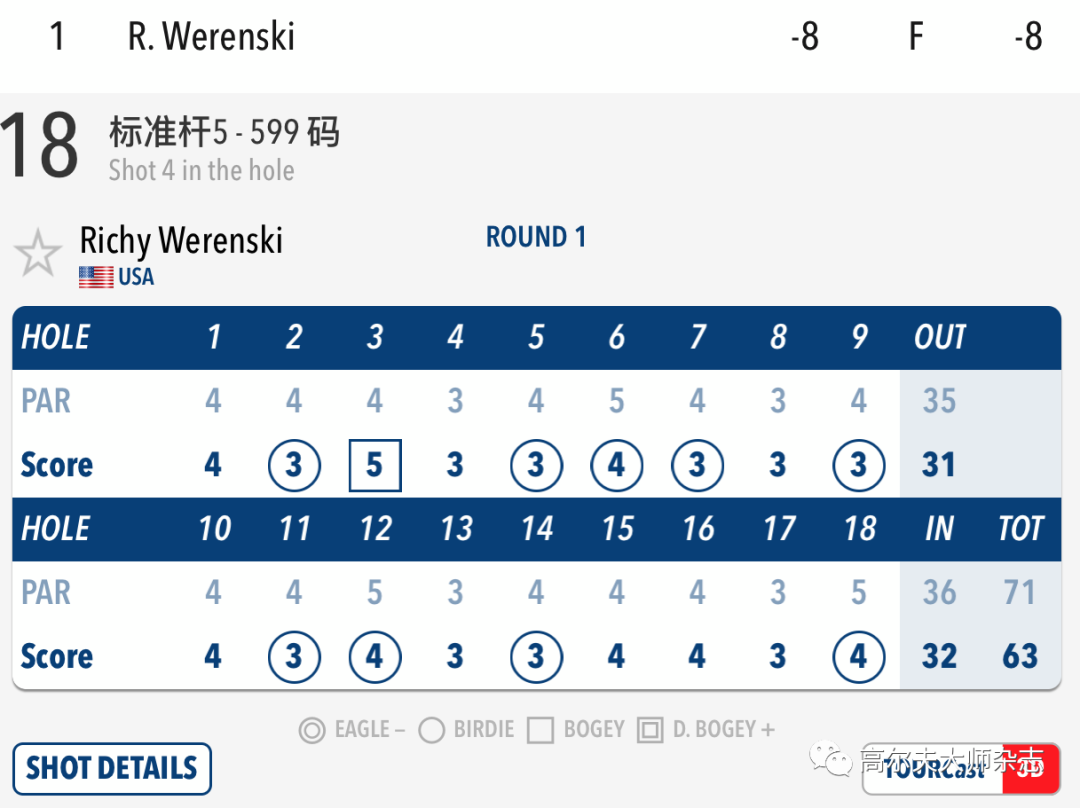Select the OUT total score of 31
This screenshot has width=1080, height=808.
tap(938, 466)
